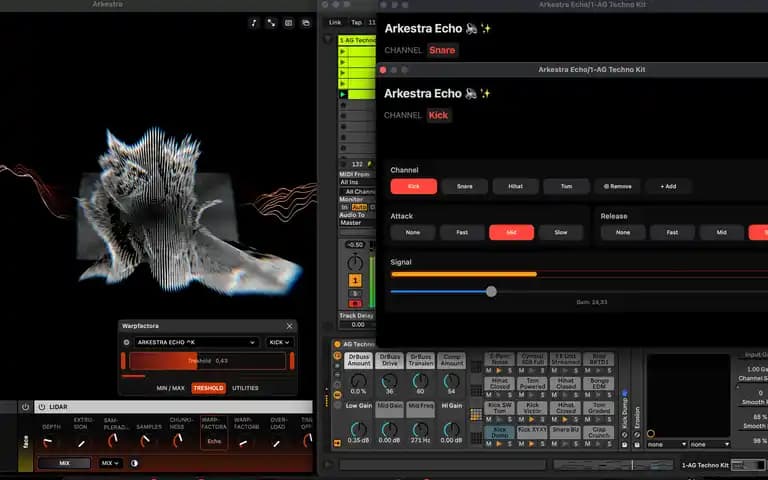Click the windows overlay icon in Arkestra toolbar
The height and width of the screenshot is (480, 768).
click(306, 23)
